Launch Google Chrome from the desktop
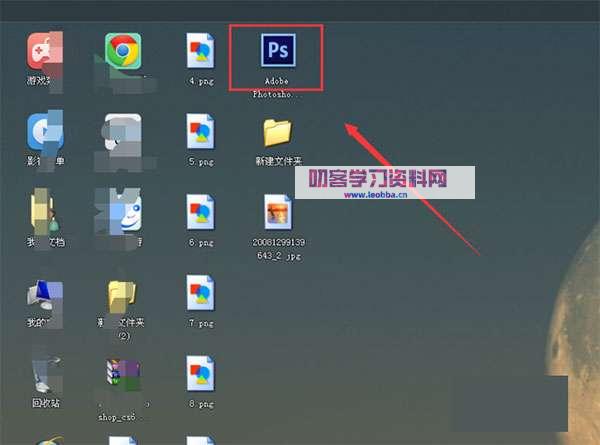This screenshot has height=445, width=600. (x=123, y=51)
